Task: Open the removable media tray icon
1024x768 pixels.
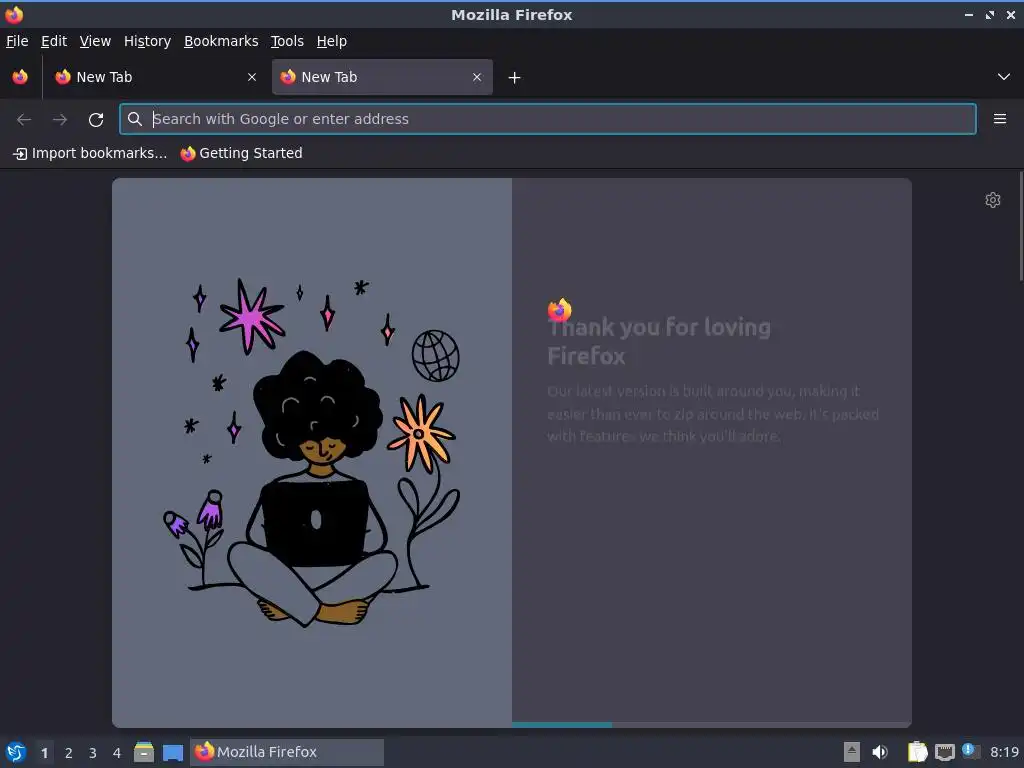Action: (x=852, y=752)
